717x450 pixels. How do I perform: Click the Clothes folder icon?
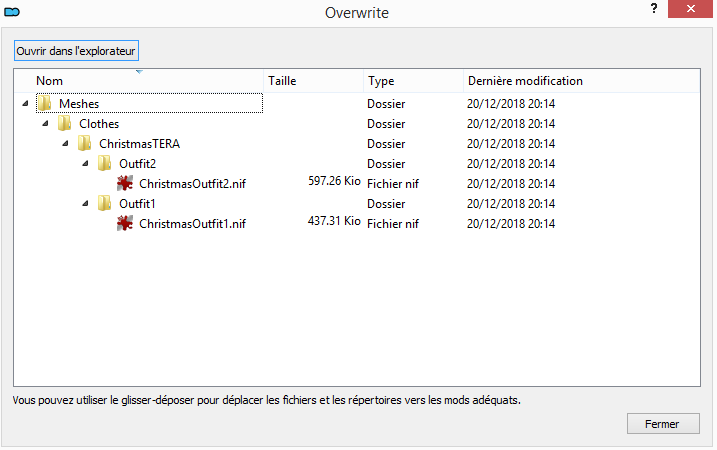64,123
